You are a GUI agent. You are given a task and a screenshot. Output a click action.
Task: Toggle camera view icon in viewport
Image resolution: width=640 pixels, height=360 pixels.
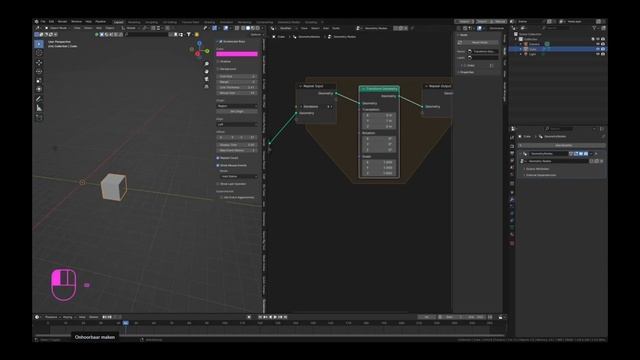click(x=207, y=79)
